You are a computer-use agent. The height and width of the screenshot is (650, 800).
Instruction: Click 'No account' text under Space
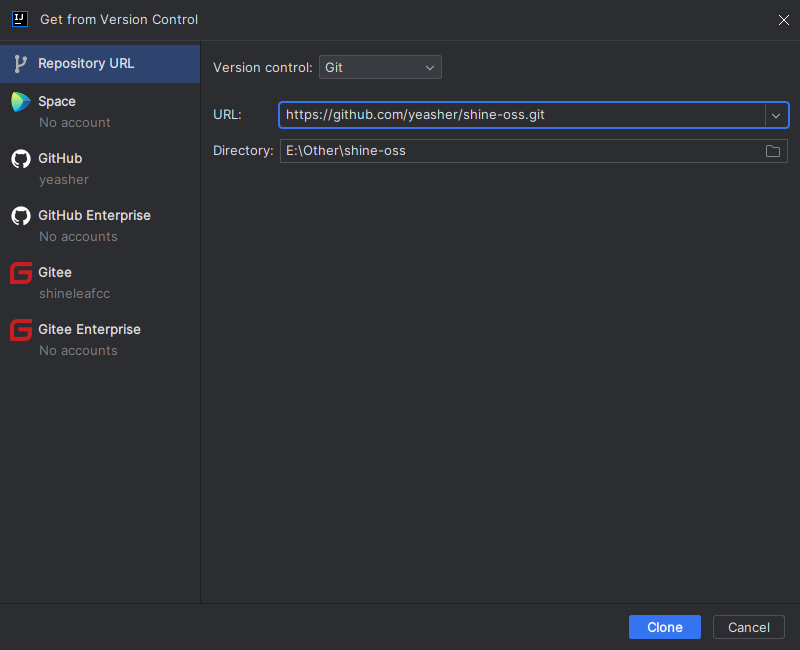[x=74, y=123]
